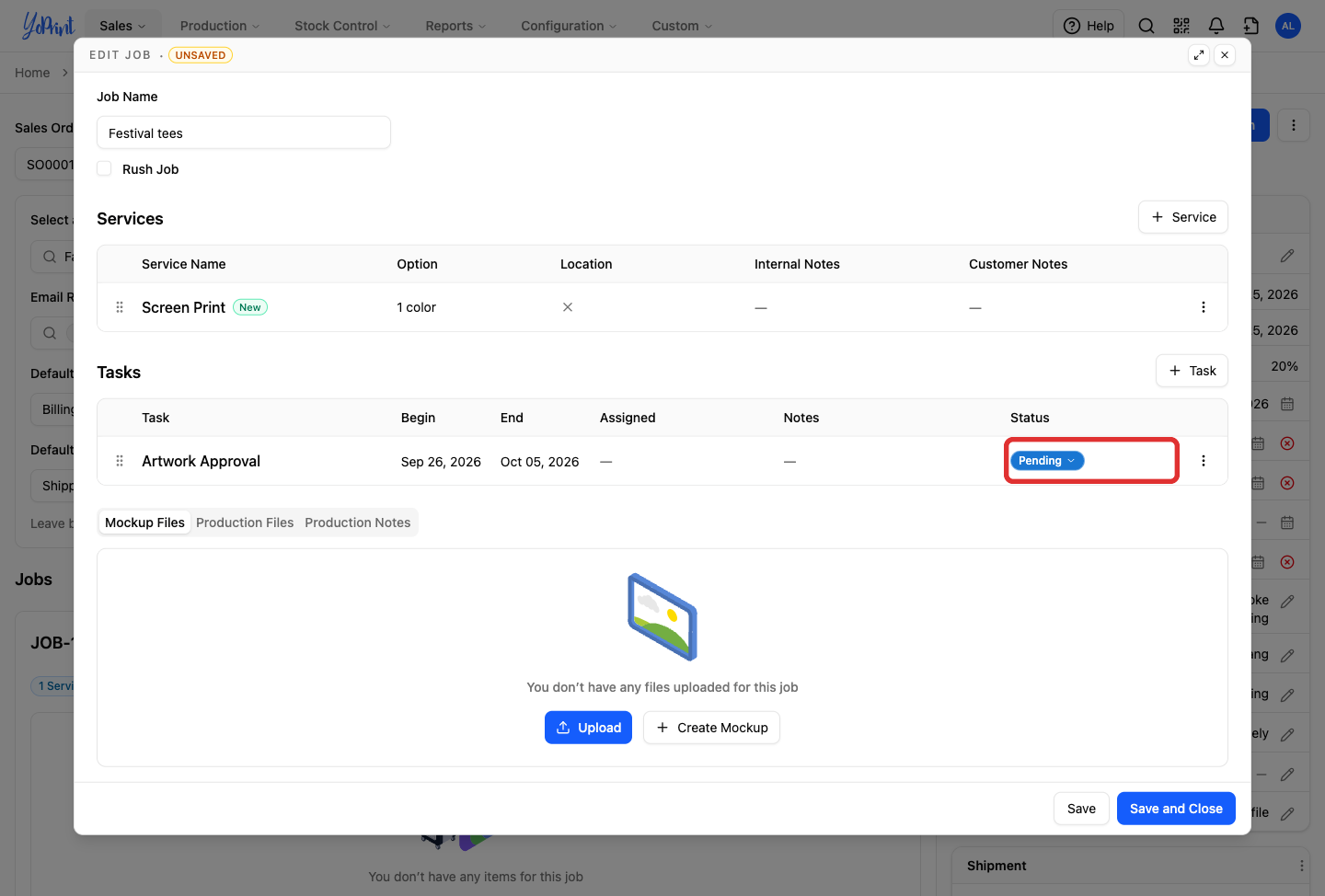This screenshot has height=896, width=1325.
Task: Open the notifications bell
Action: coord(1216,26)
